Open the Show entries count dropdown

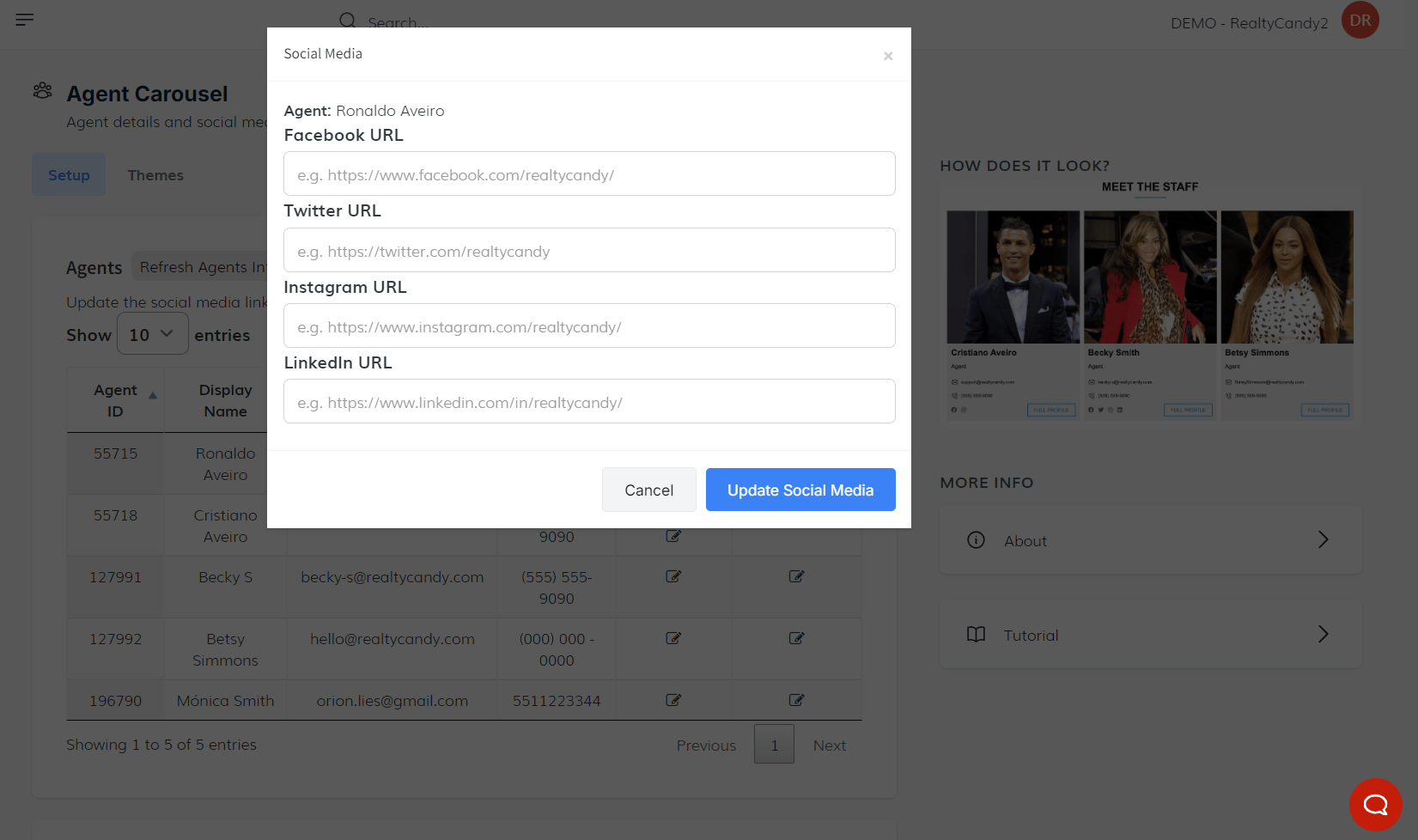pos(152,334)
